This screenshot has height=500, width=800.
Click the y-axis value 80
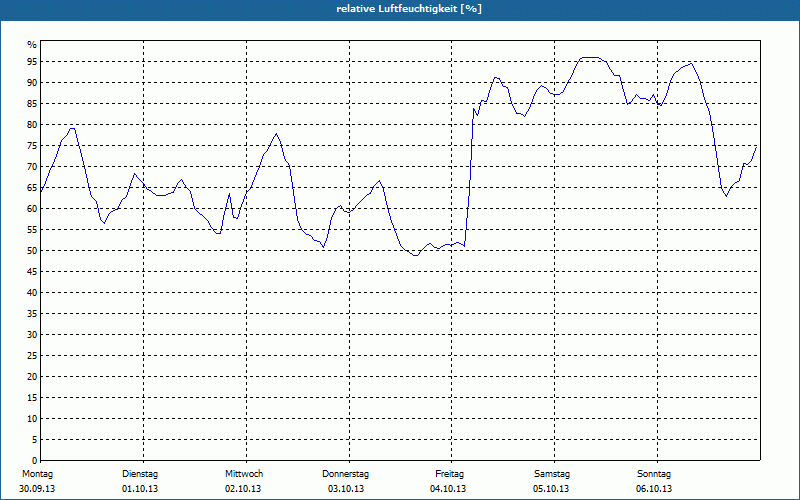[32, 124]
